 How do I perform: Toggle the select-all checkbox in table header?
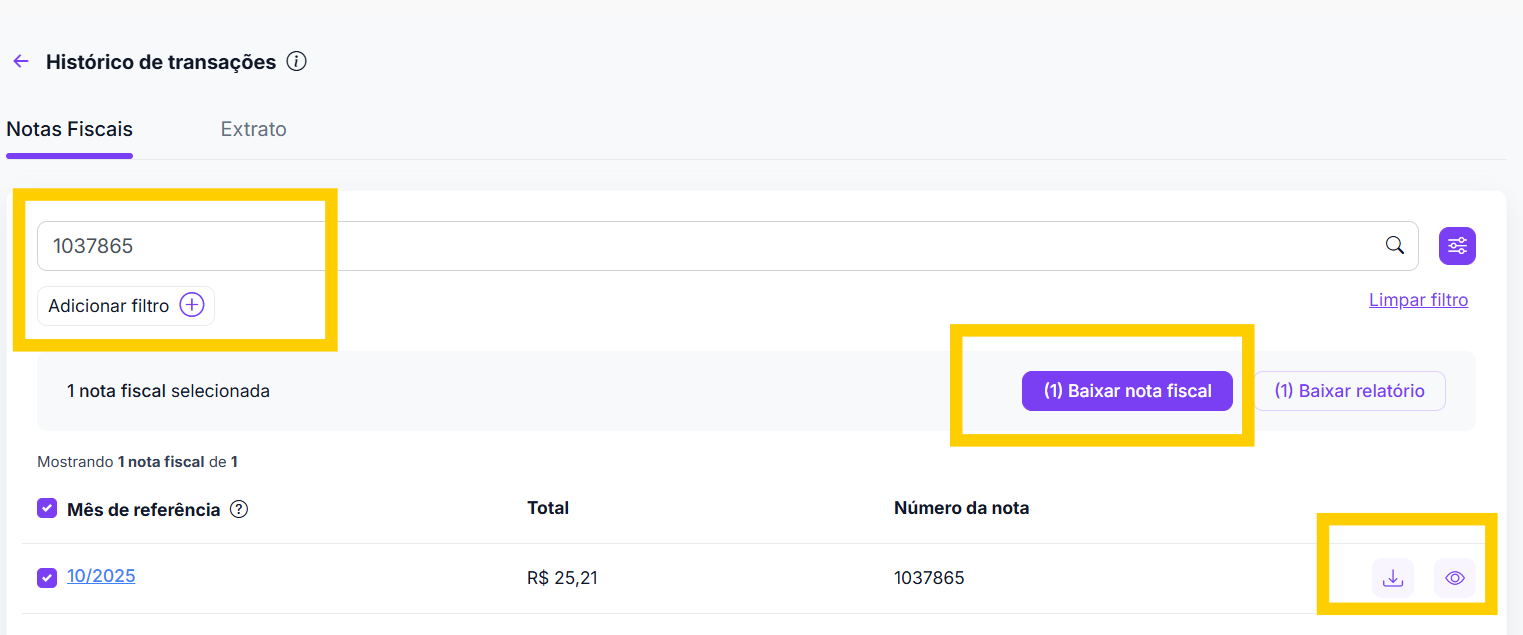coord(47,509)
